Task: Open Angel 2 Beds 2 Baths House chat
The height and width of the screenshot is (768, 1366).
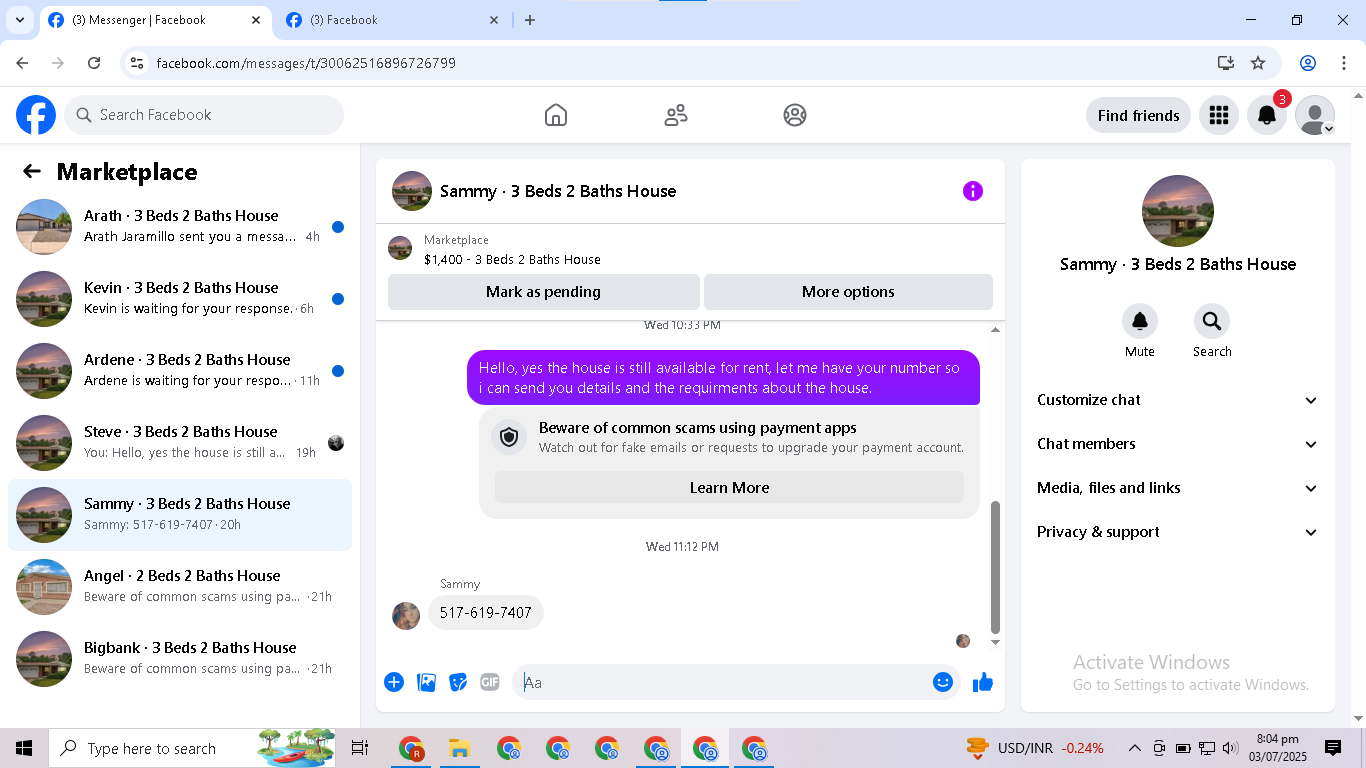Action: coord(180,587)
